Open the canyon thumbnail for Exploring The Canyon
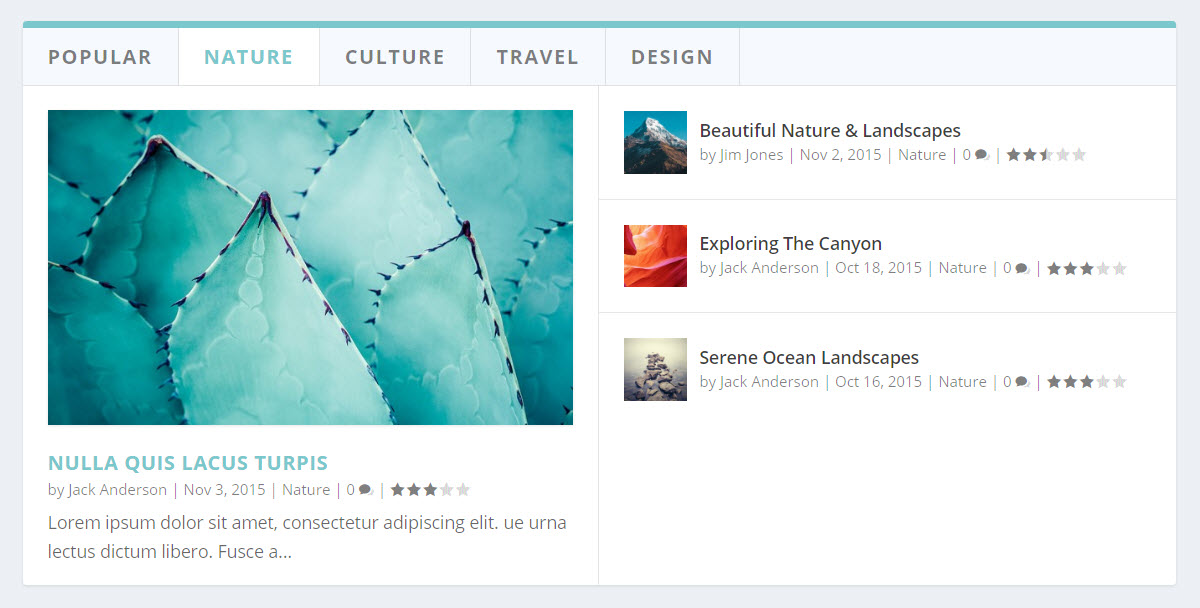 pyautogui.click(x=655, y=256)
